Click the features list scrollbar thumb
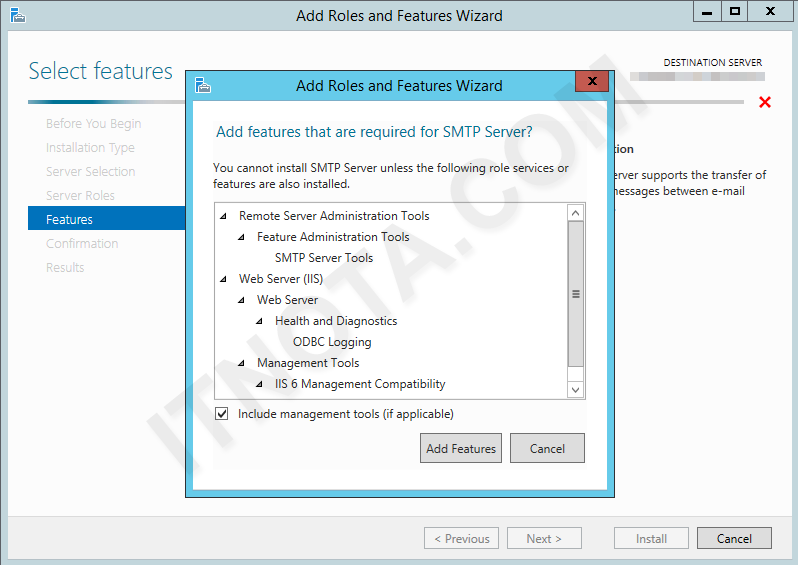The height and width of the screenshot is (565, 798). point(576,294)
